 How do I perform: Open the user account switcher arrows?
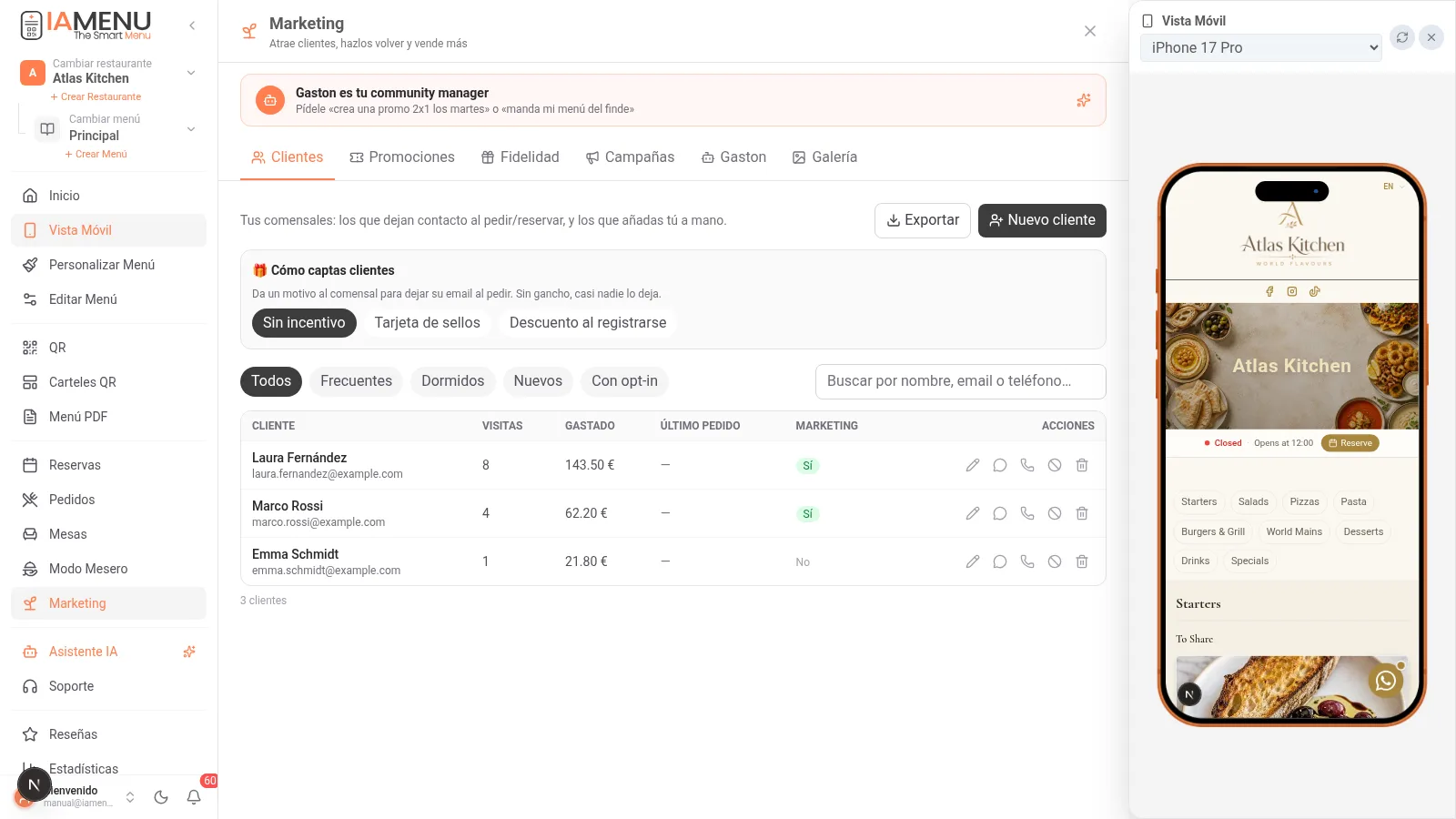pyautogui.click(x=130, y=797)
